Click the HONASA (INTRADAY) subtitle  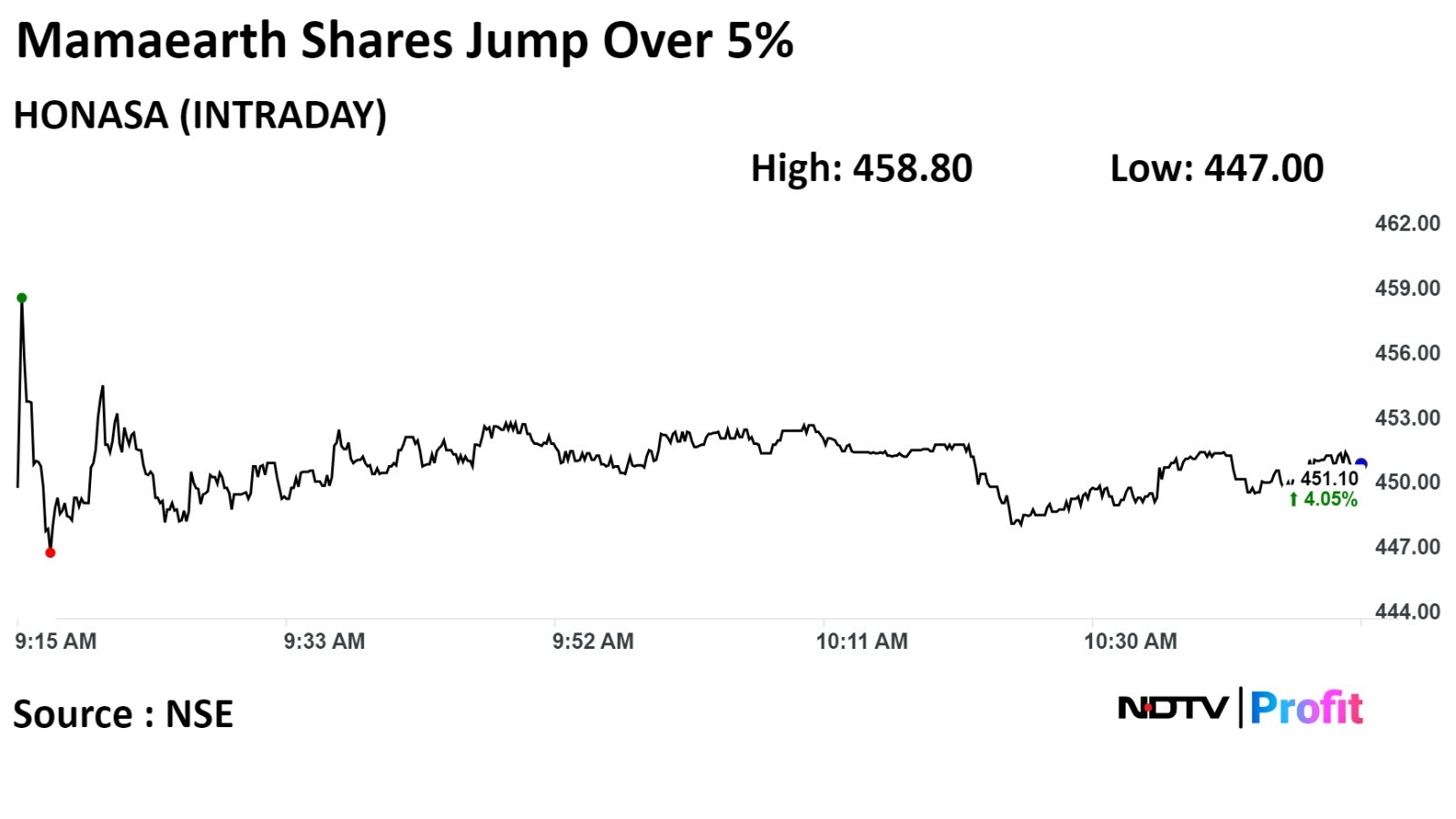200,116
